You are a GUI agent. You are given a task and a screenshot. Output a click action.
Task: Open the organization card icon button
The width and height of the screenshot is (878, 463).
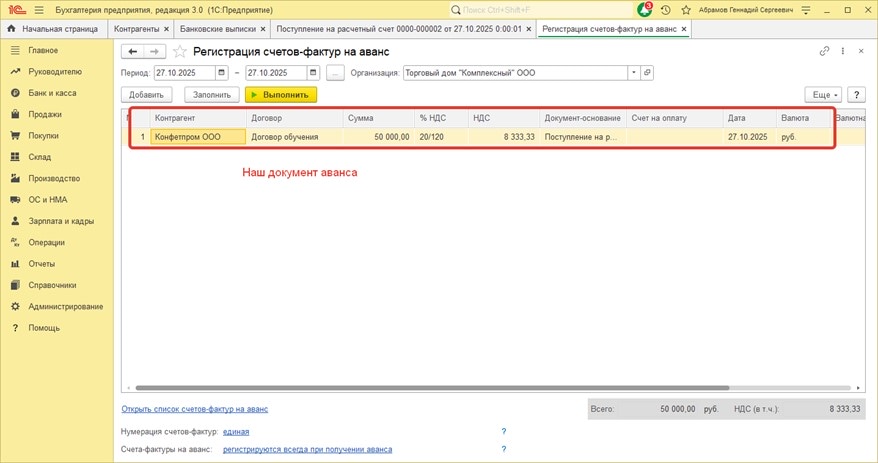tap(647, 73)
